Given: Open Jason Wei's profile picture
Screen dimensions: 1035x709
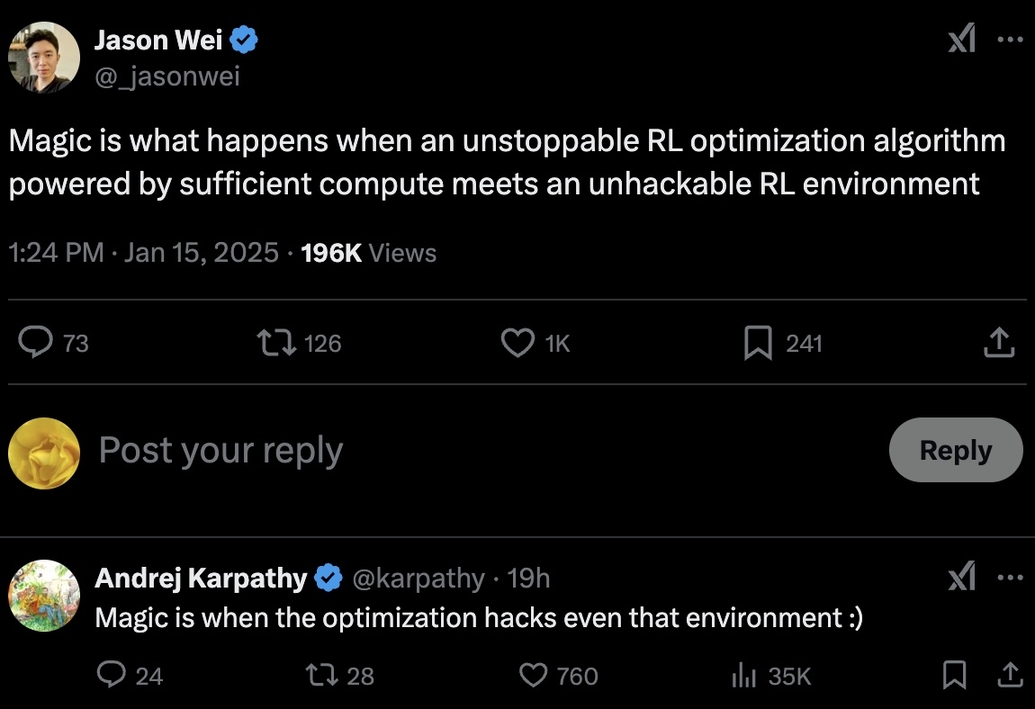Looking at the screenshot, I should tap(44, 58).
